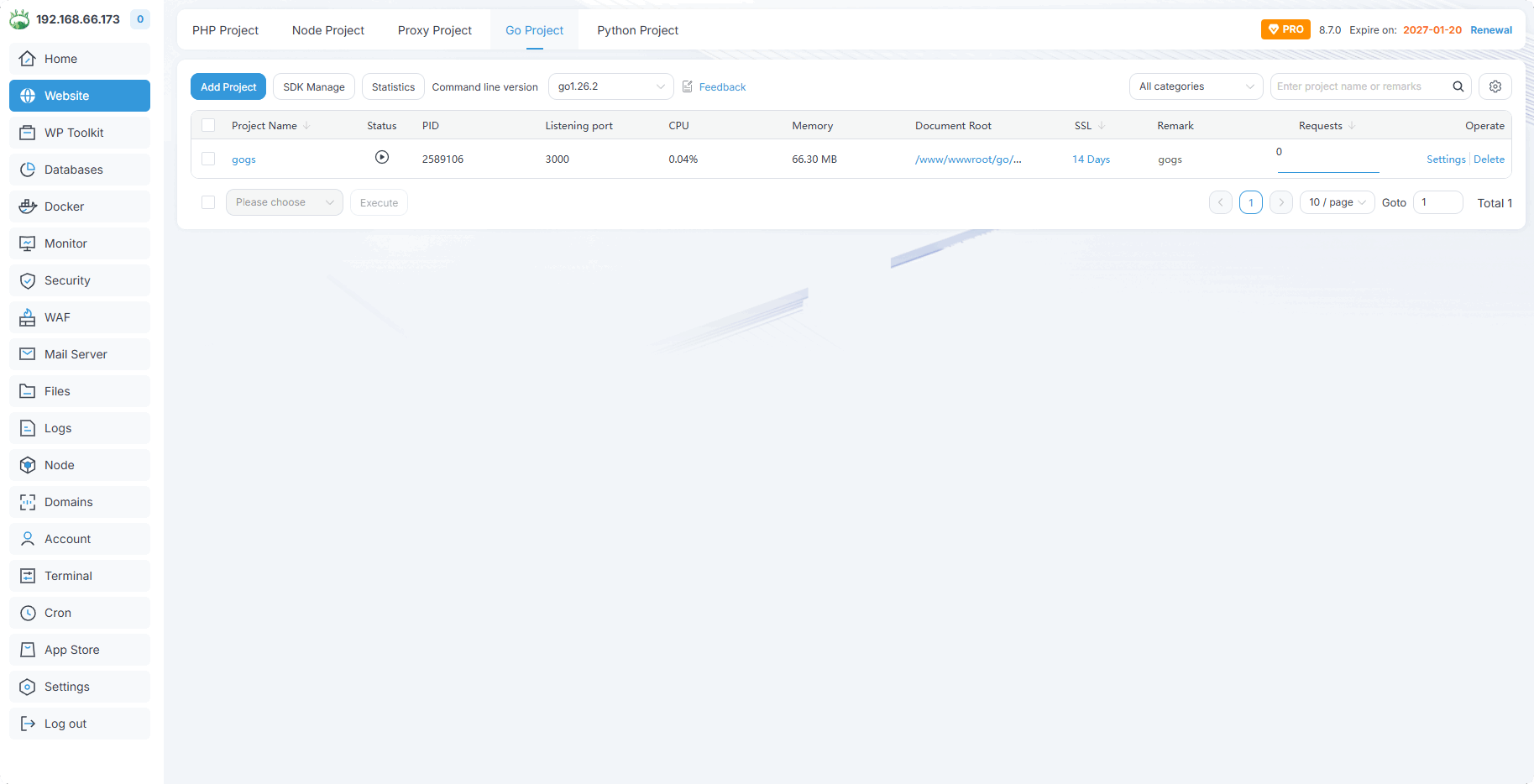Switch to Node Project tab
Screen dimensions: 1534x784
tap(328, 30)
